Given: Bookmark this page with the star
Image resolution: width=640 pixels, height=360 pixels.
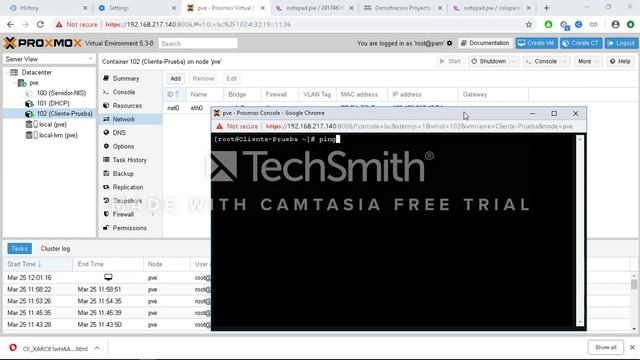Looking at the screenshot, I should tap(529, 24).
